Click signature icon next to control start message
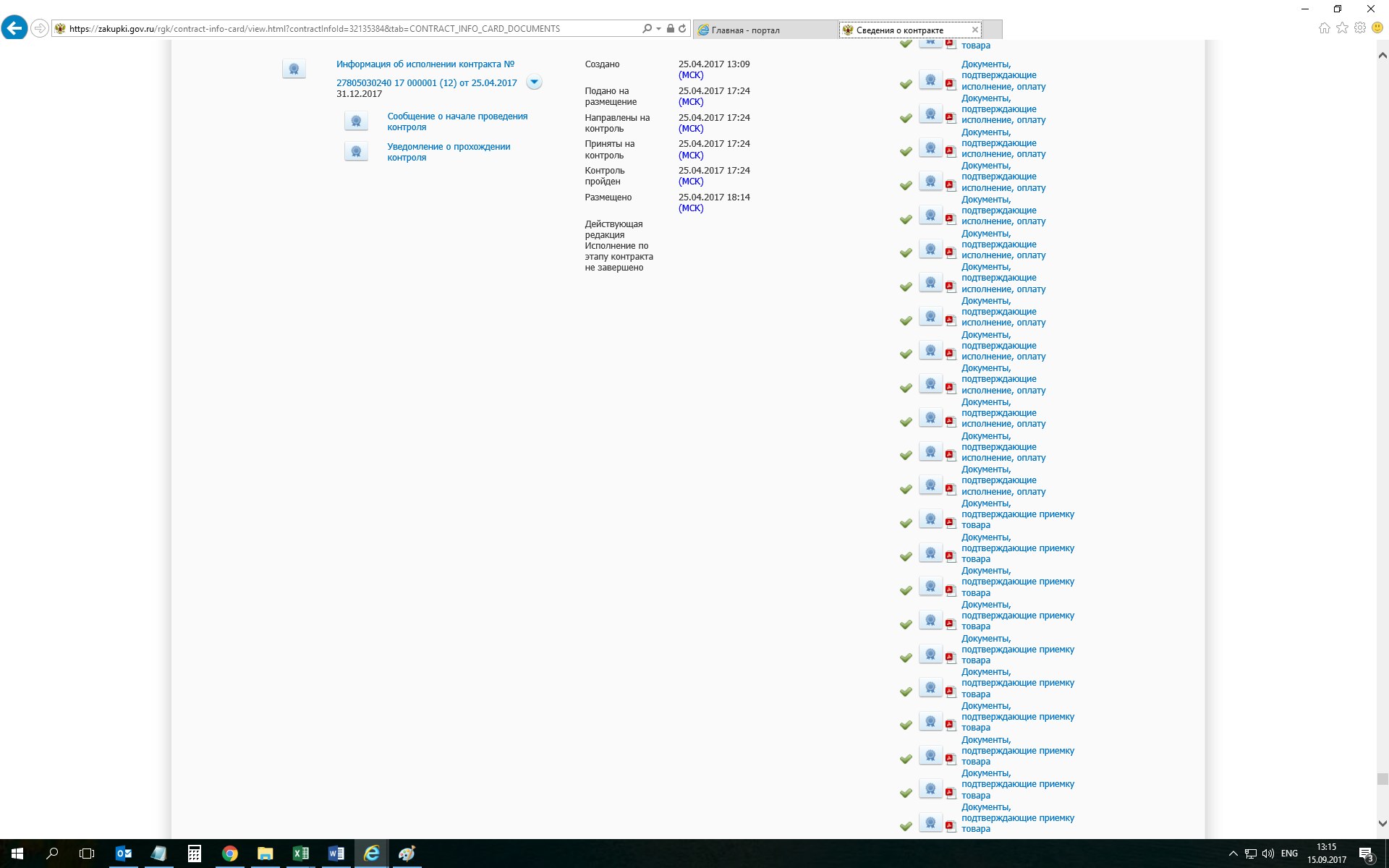1389x868 pixels. click(x=356, y=122)
